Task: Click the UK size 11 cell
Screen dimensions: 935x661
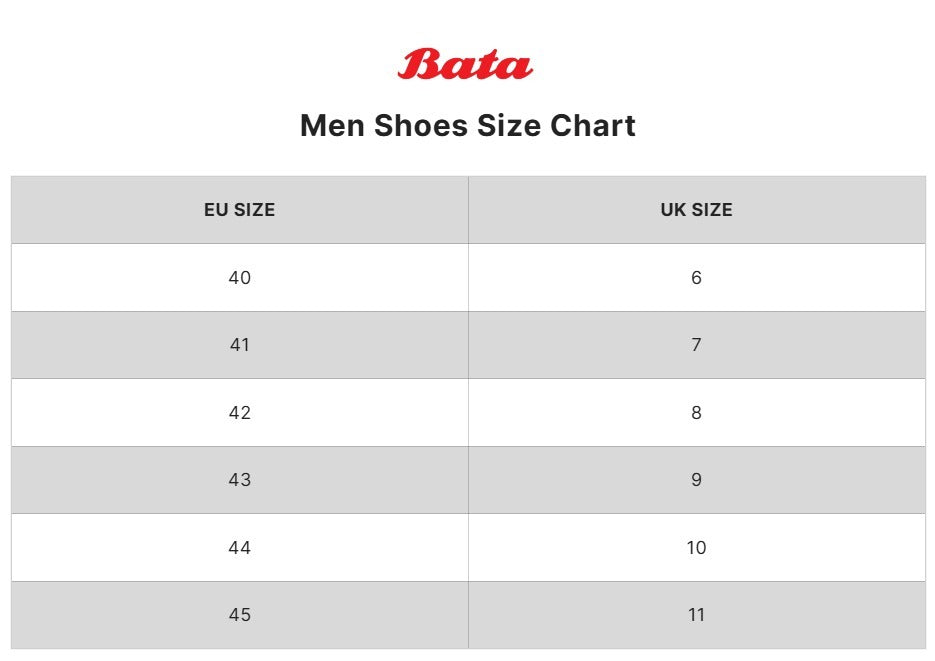Action: click(696, 615)
